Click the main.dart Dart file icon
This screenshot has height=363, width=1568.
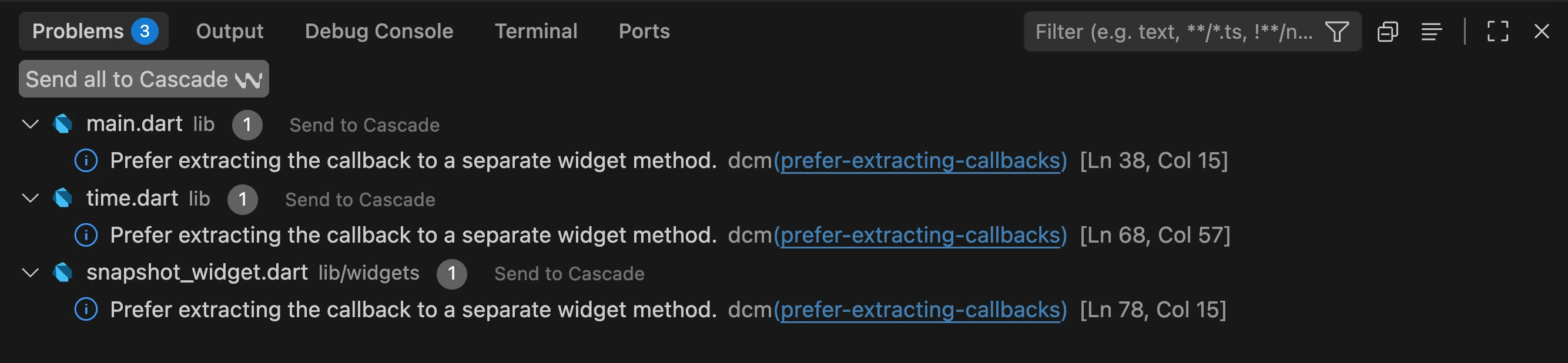(63, 124)
